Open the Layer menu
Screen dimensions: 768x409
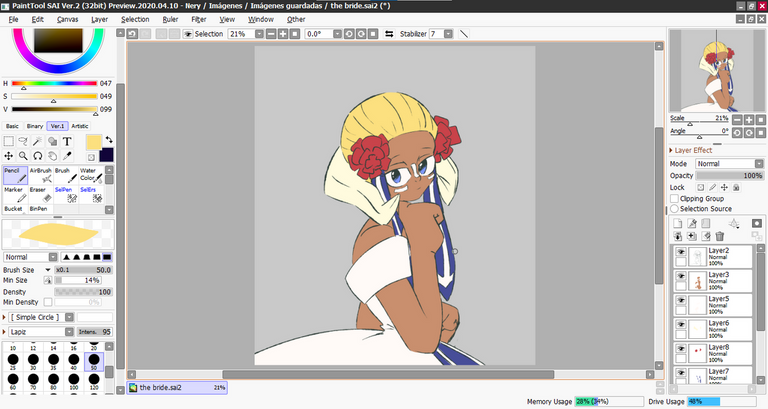[99, 19]
